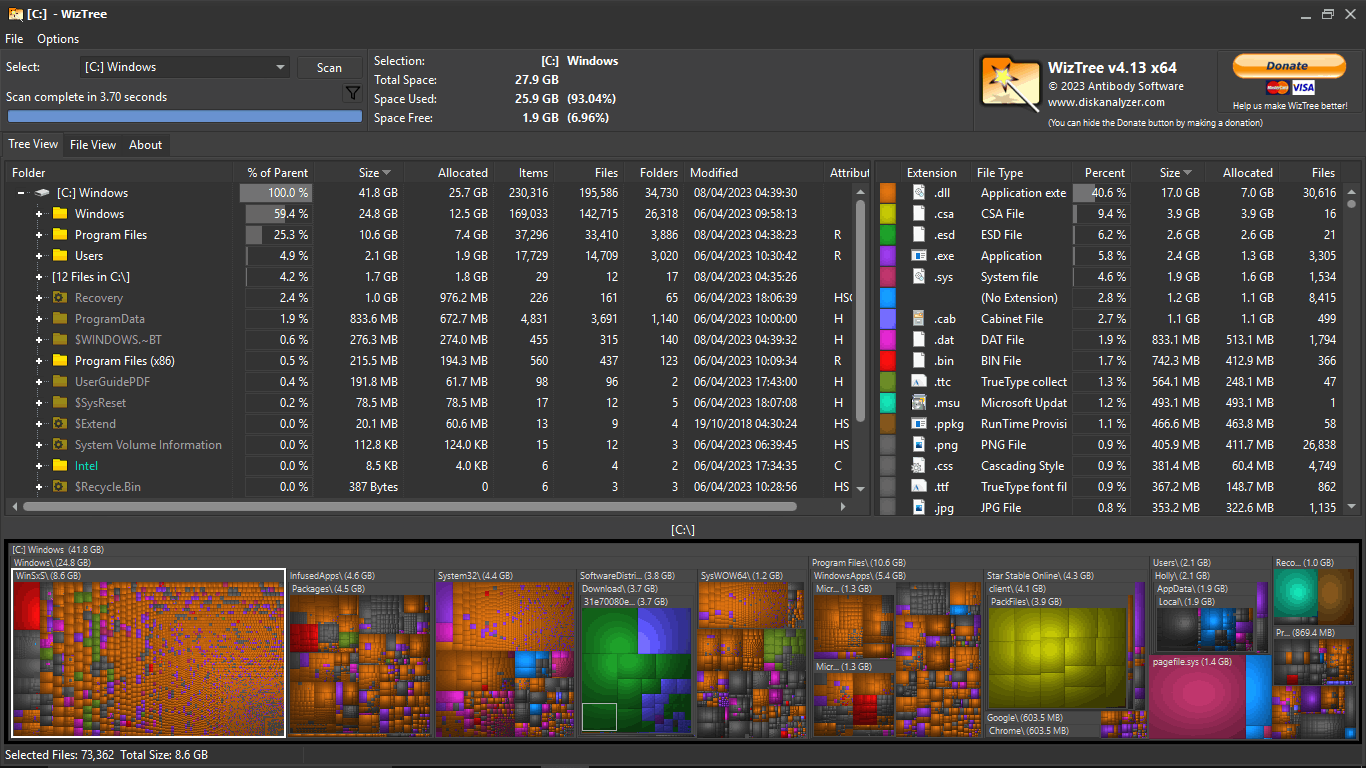Open the File menu
The width and height of the screenshot is (1366, 768).
tap(14, 39)
